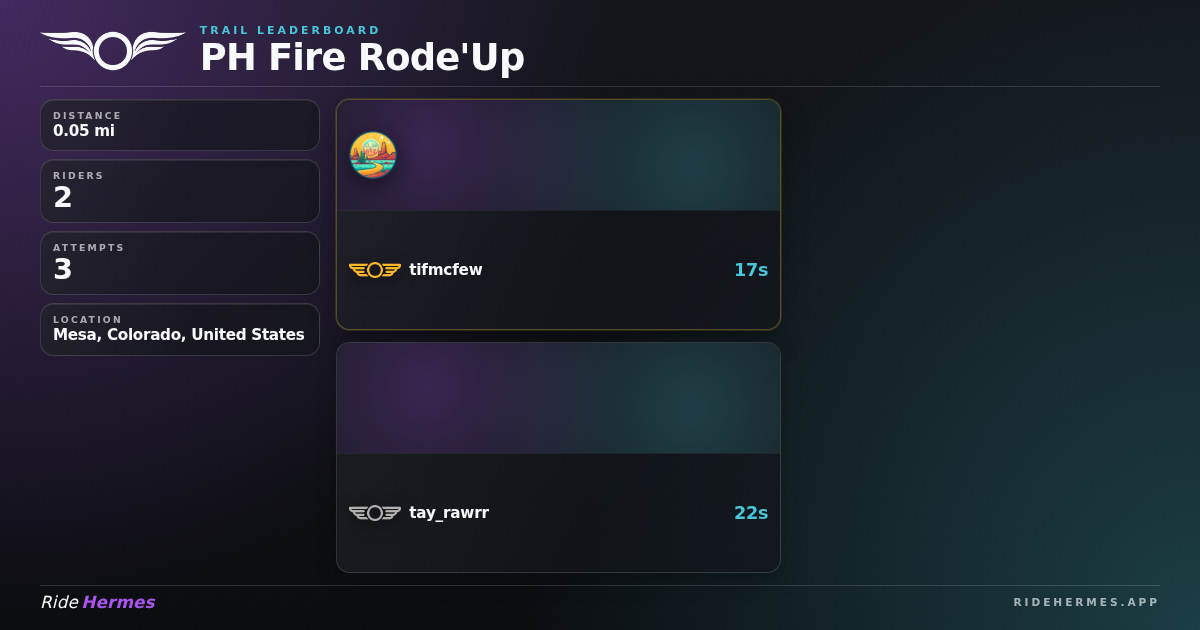Click the PH Fire Rode'Up trail title
The width and height of the screenshot is (1200, 630).
(x=362, y=57)
